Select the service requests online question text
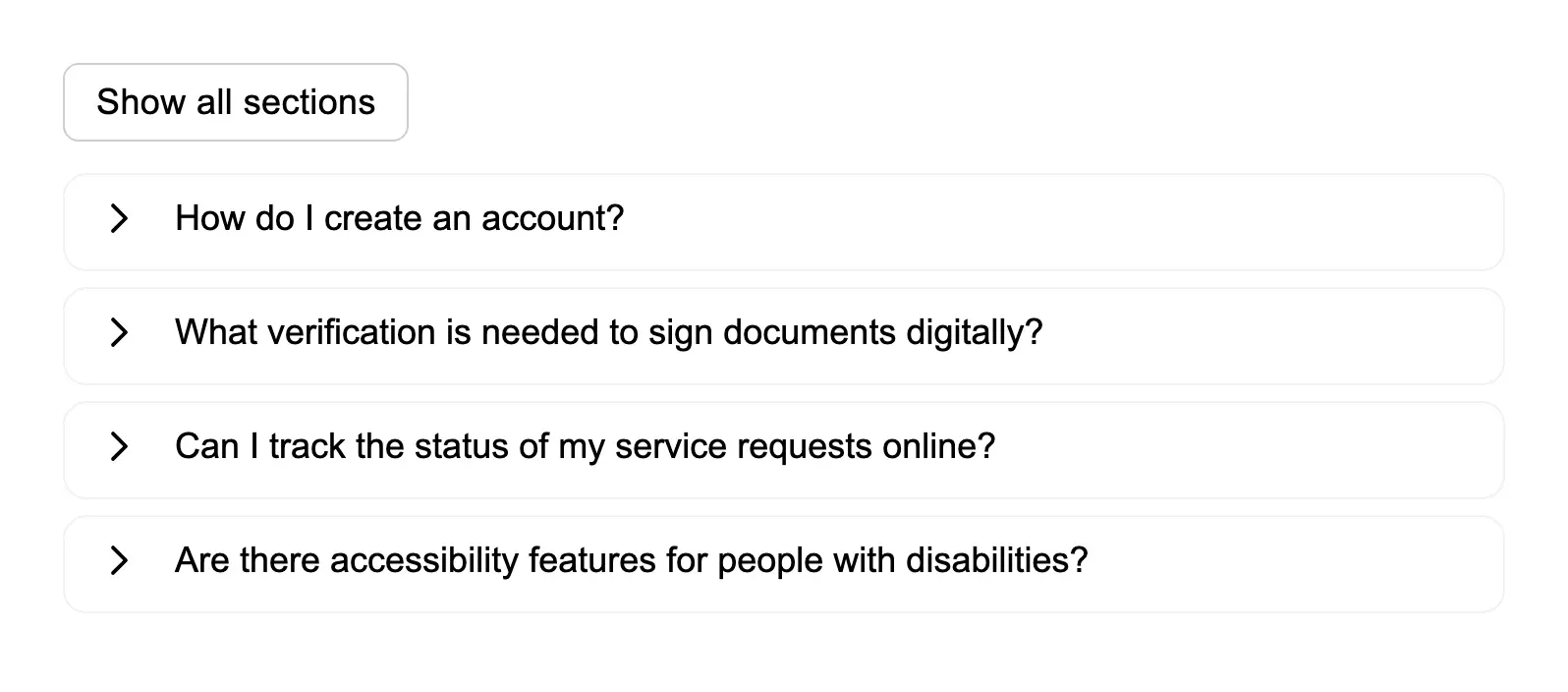This screenshot has height=692, width=1568. (585, 446)
